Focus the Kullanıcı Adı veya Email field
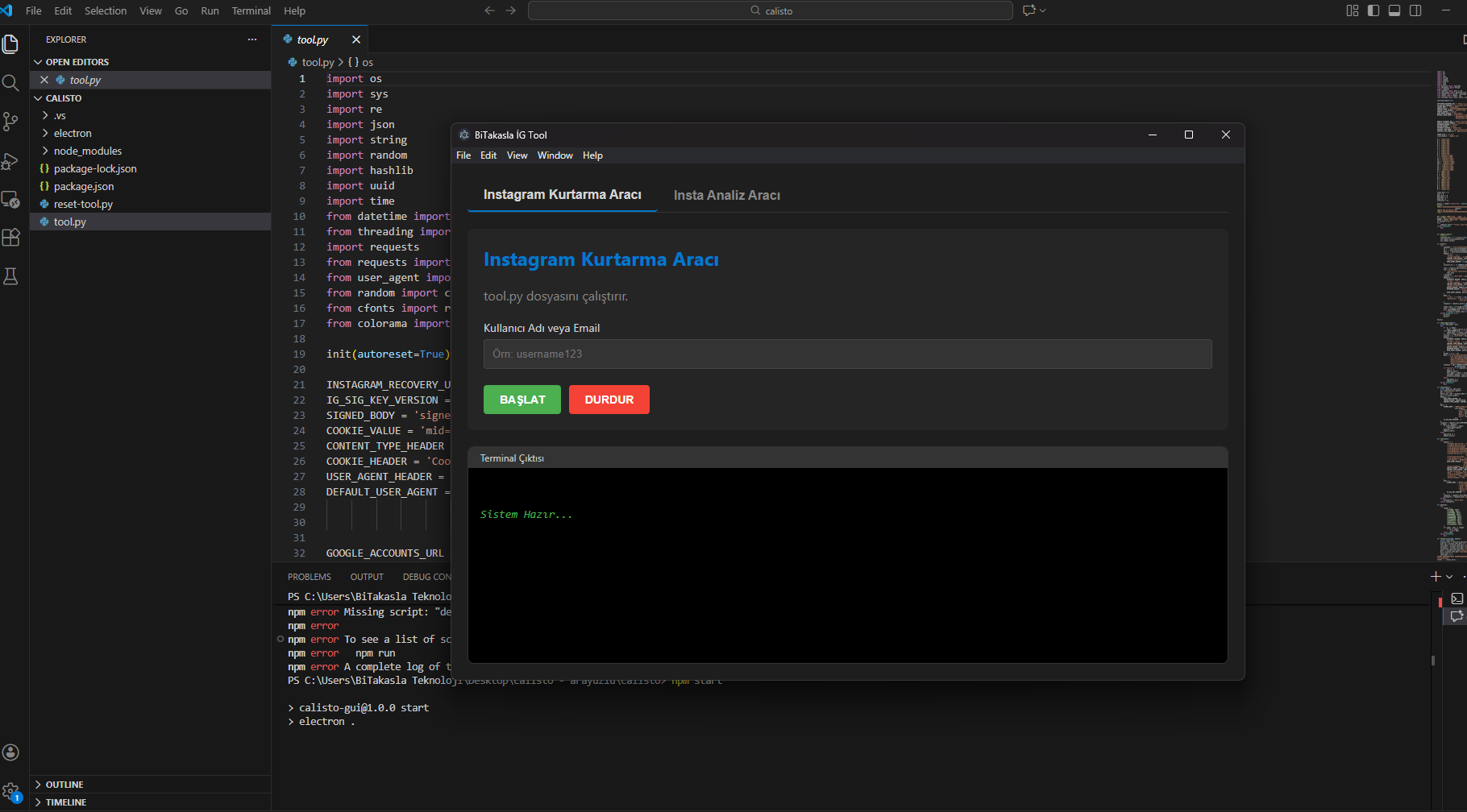 848,354
